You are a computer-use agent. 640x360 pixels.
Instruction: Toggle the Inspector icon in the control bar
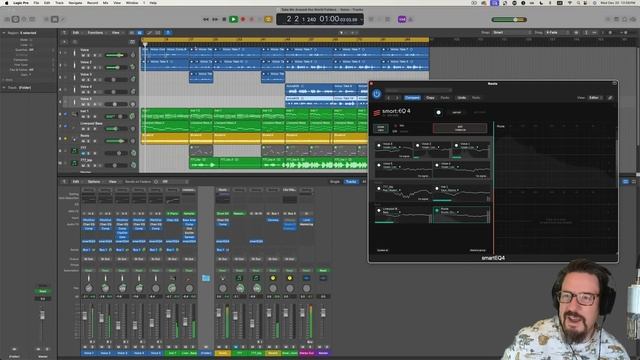[16, 19]
